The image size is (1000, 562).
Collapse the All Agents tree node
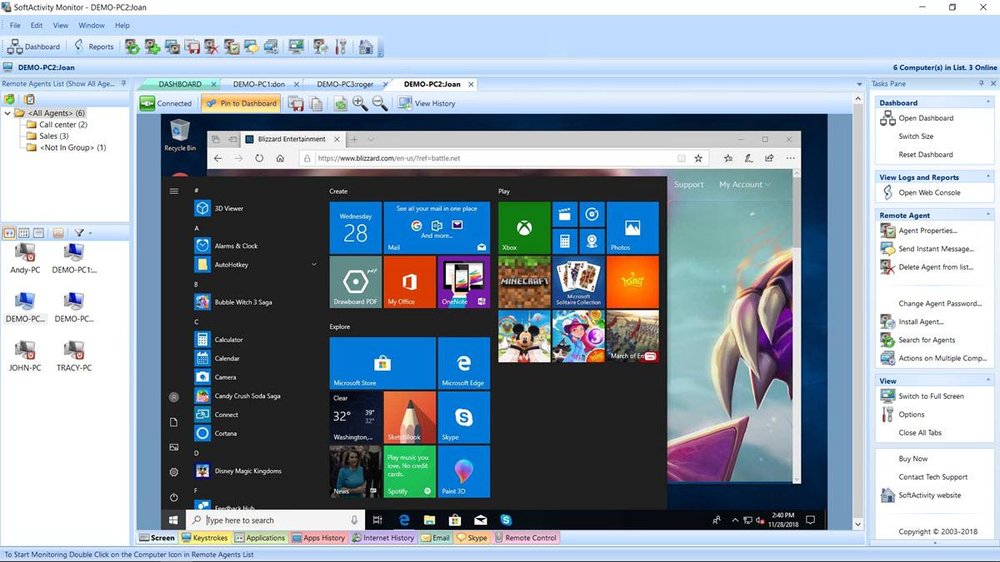[x=7, y=113]
